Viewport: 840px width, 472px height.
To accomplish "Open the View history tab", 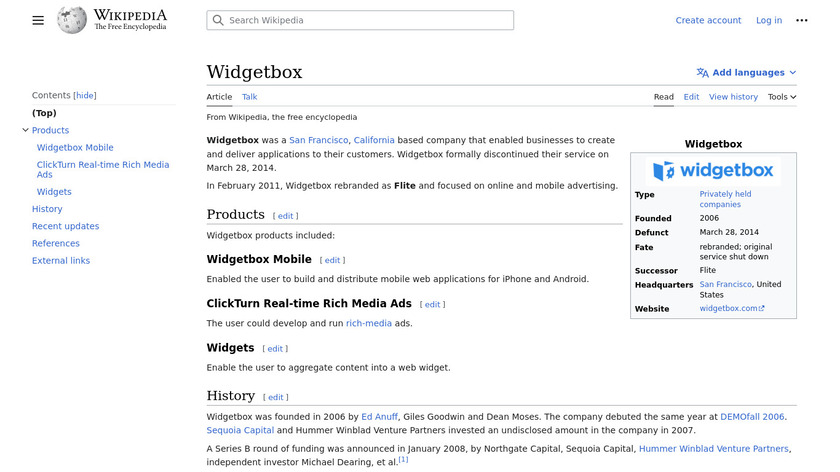I will (733, 97).
